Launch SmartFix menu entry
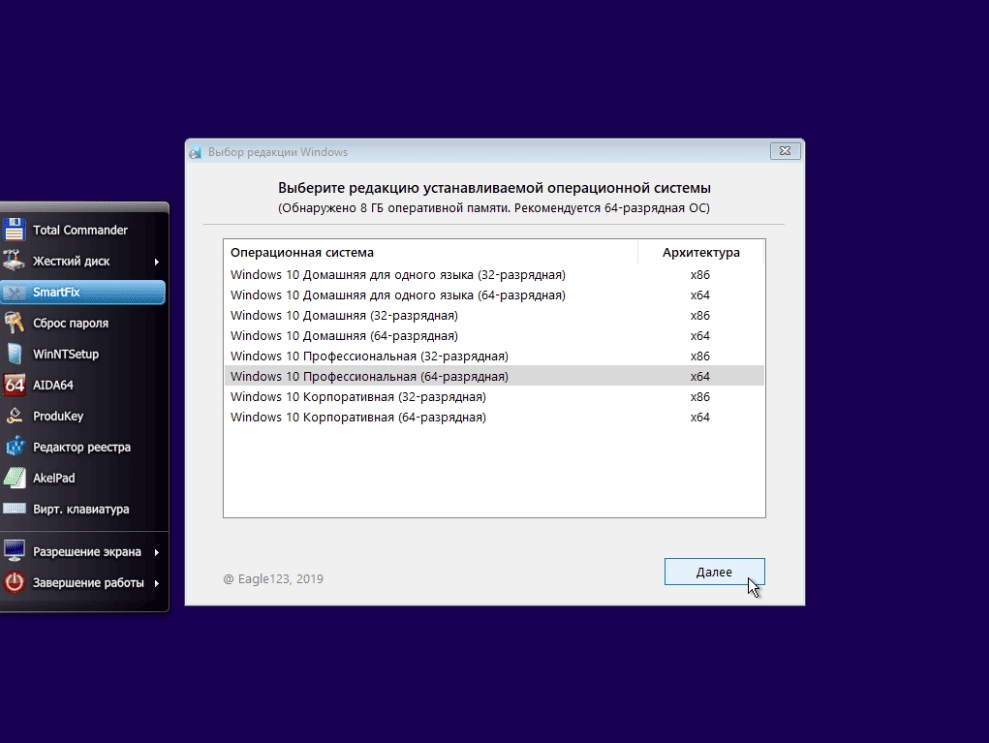The image size is (989, 743). [x=83, y=292]
